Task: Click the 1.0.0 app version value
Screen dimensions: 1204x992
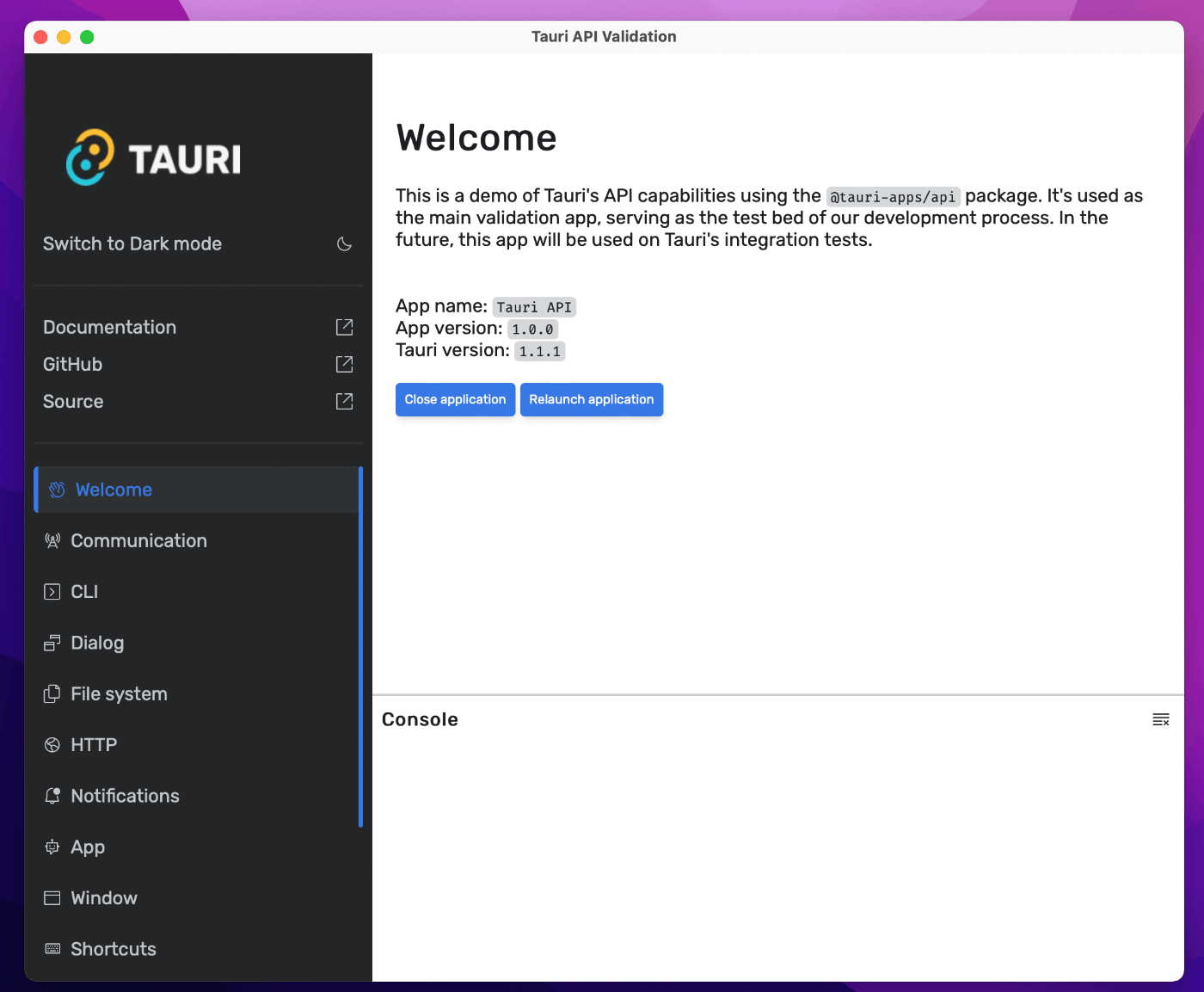Action: pos(532,330)
